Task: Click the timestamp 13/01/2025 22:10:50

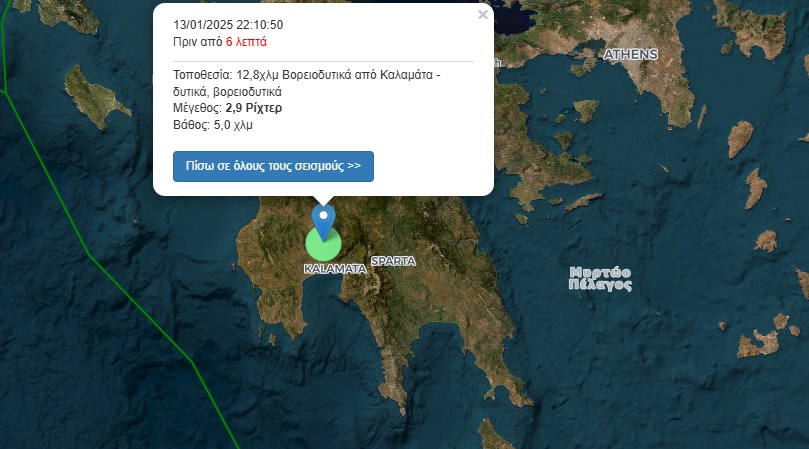Action: [x=228, y=25]
